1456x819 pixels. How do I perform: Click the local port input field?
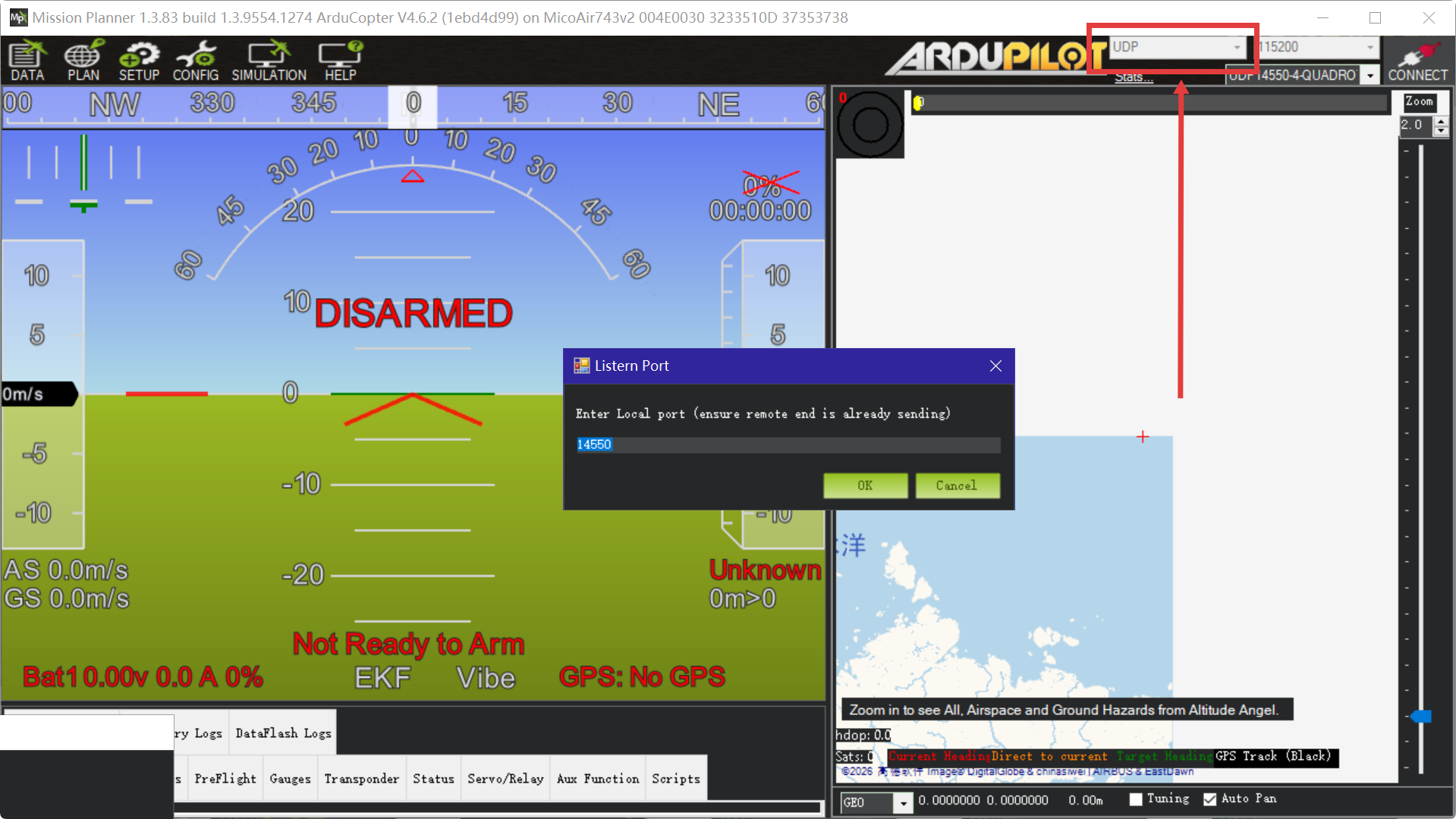pos(788,445)
